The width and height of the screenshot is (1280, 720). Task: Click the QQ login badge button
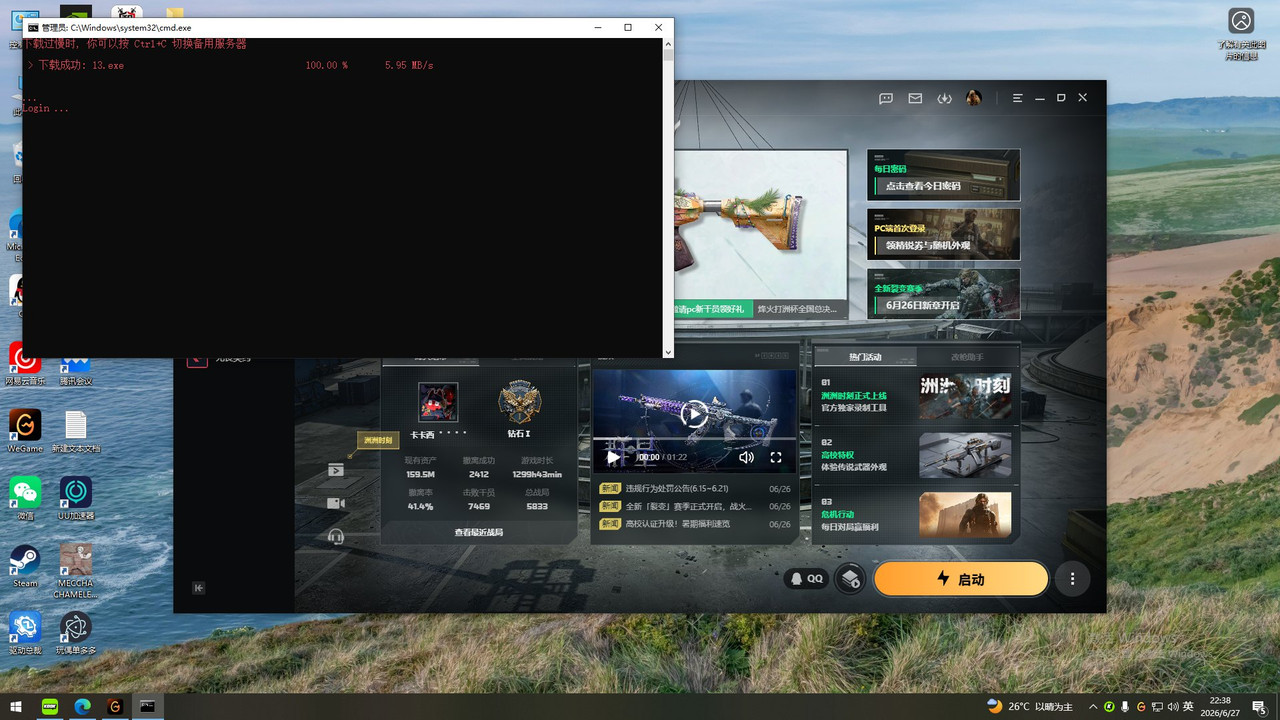click(806, 579)
